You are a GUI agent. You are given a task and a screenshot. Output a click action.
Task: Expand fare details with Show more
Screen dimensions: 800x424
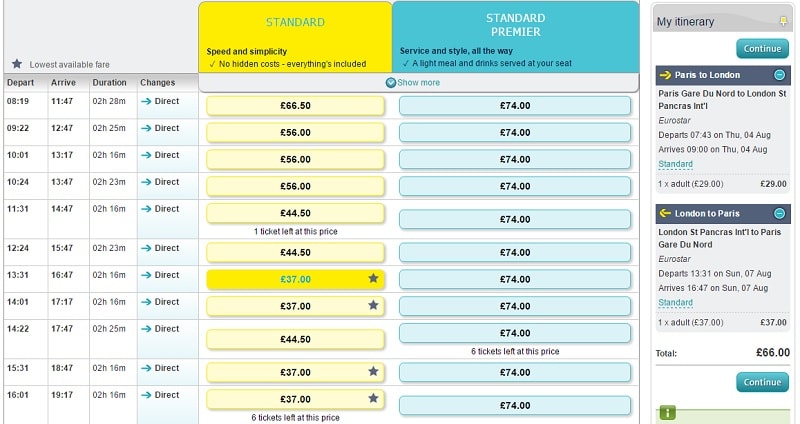pos(413,83)
